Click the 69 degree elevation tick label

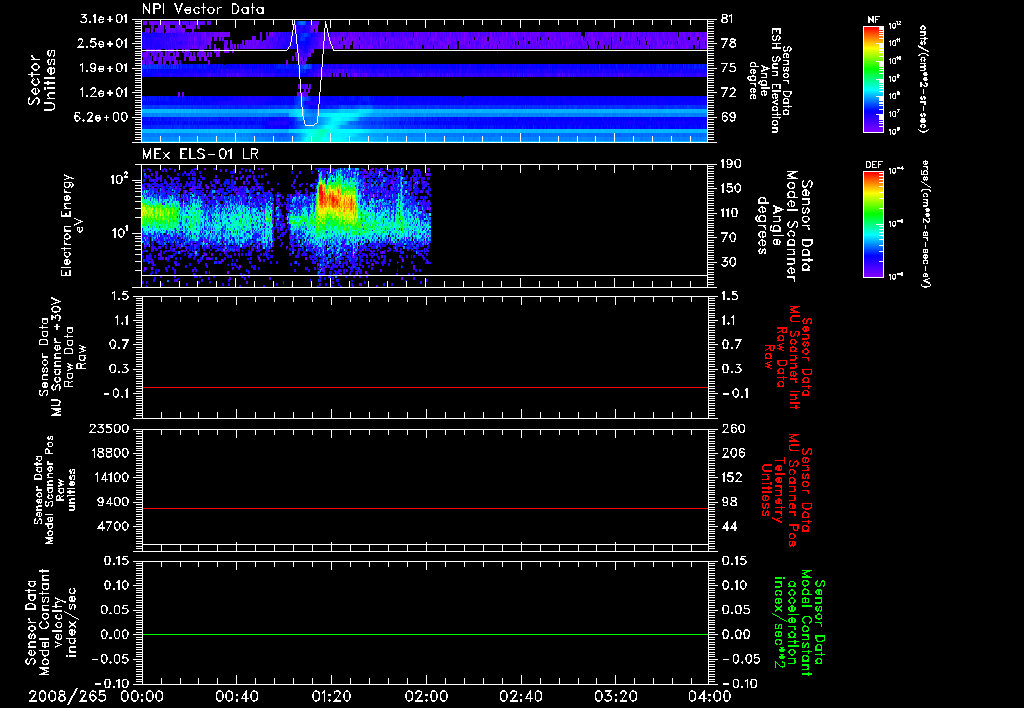728,117
